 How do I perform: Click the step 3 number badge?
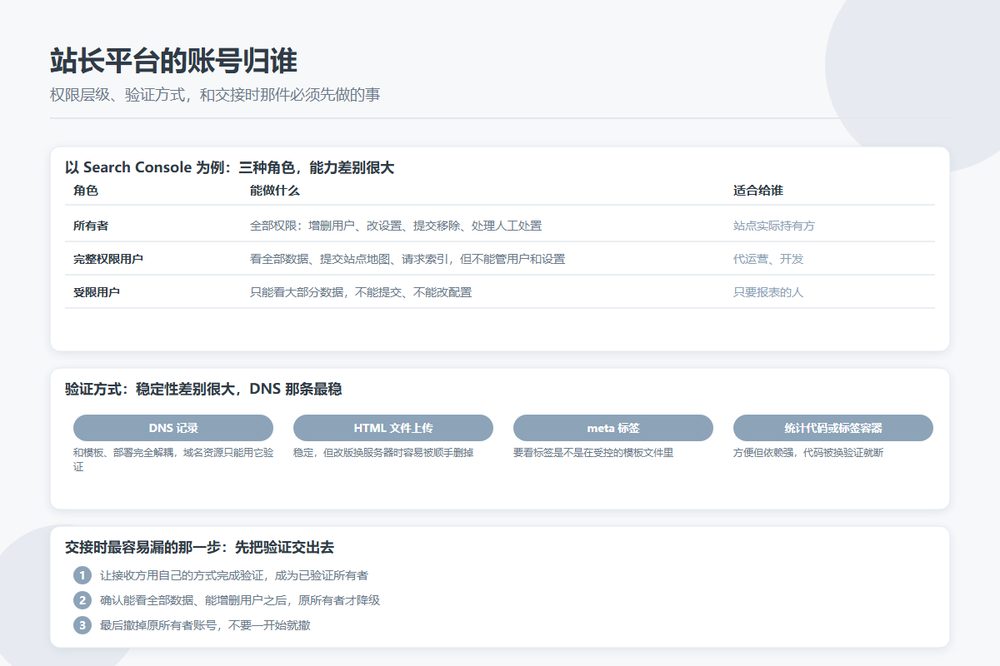[x=82, y=625]
